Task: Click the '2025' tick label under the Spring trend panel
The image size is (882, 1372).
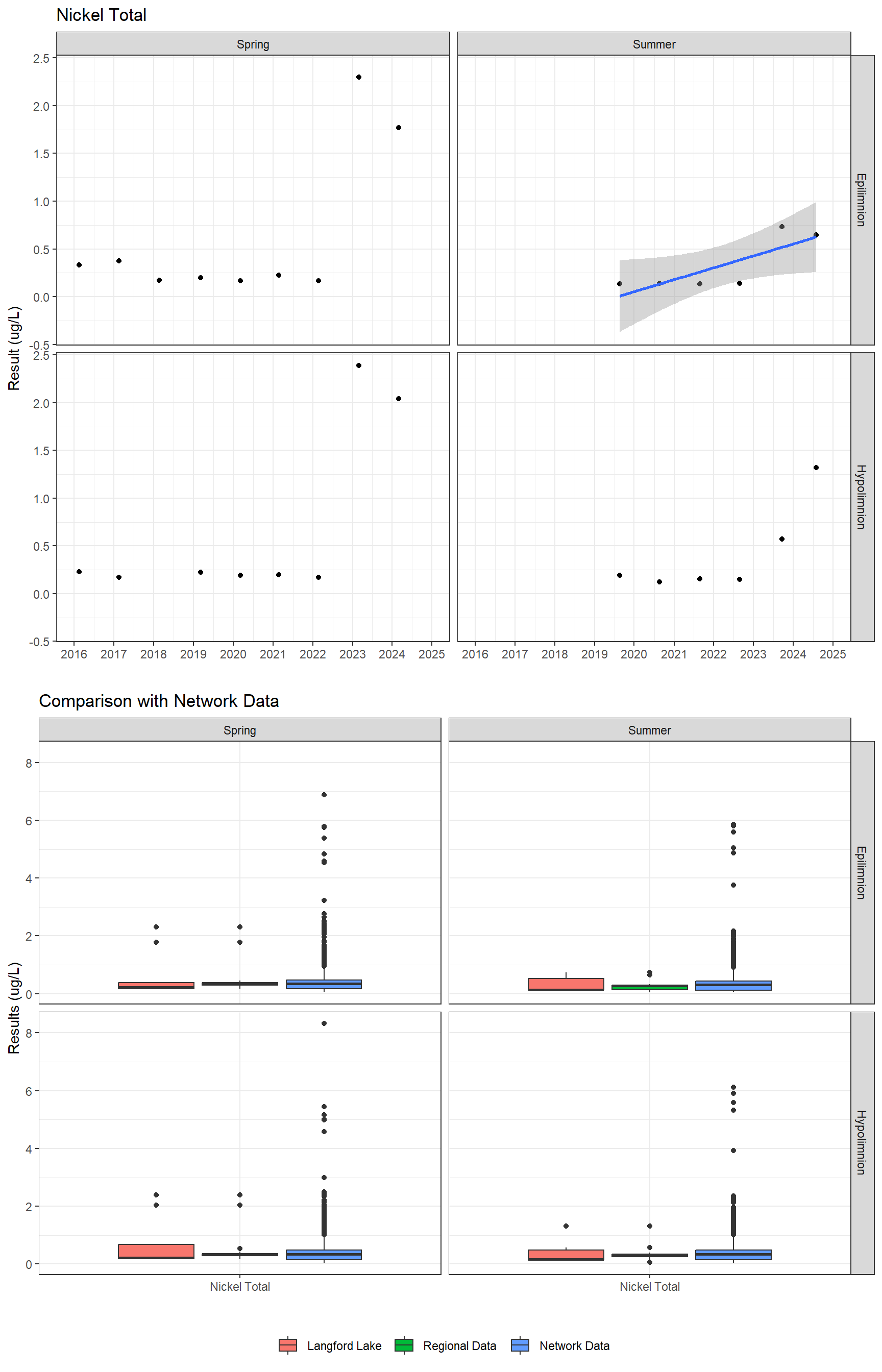Action: [431, 654]
